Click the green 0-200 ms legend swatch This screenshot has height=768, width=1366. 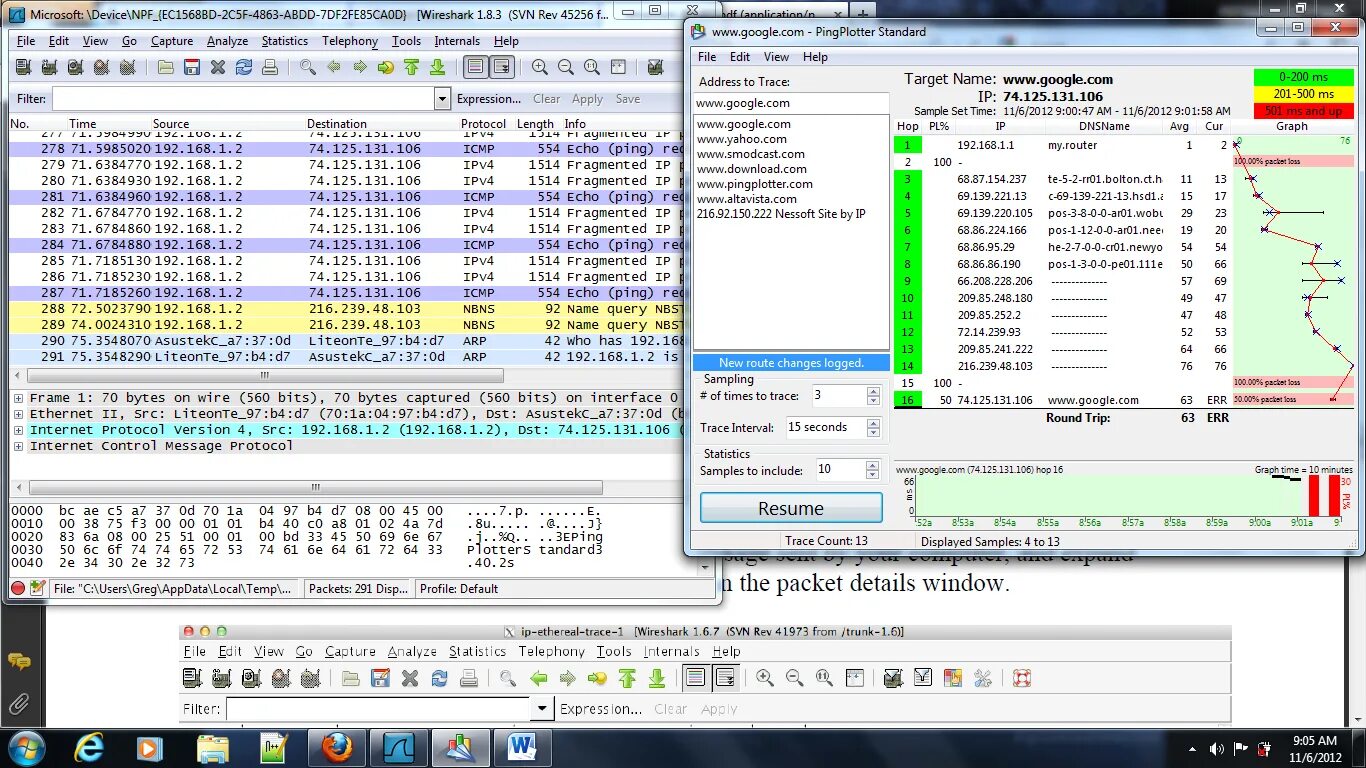click(1303, 77)
